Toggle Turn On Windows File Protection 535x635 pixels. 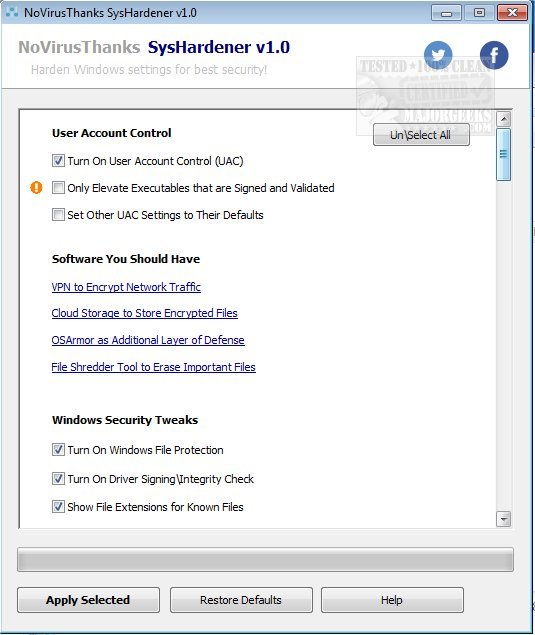point(58,450)
